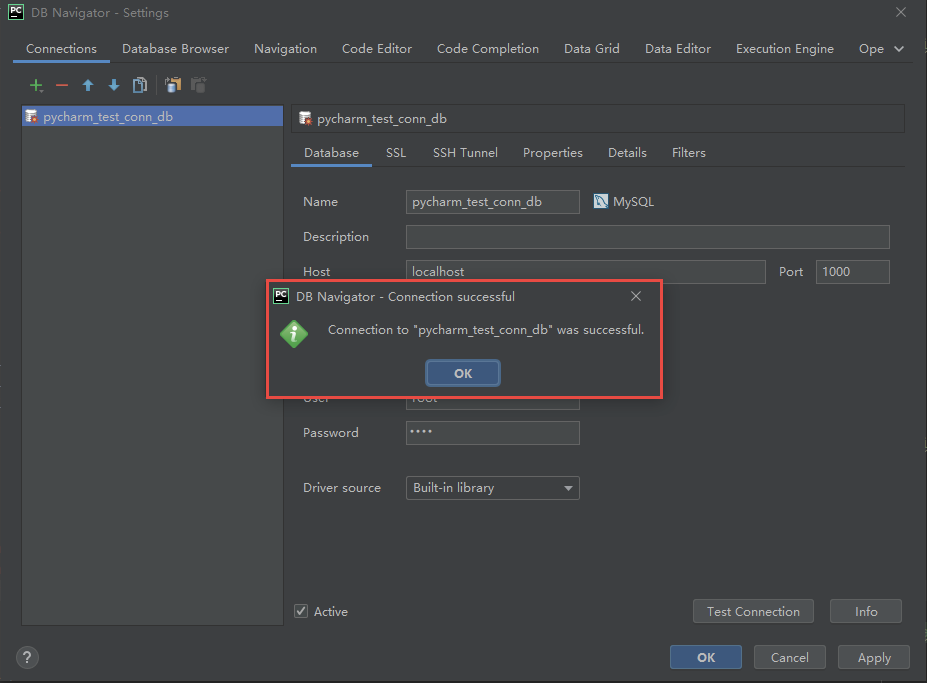Open the Driver source dropdown
The width and height of the screenshot is (927, 683).
click(x=492, y=488)
